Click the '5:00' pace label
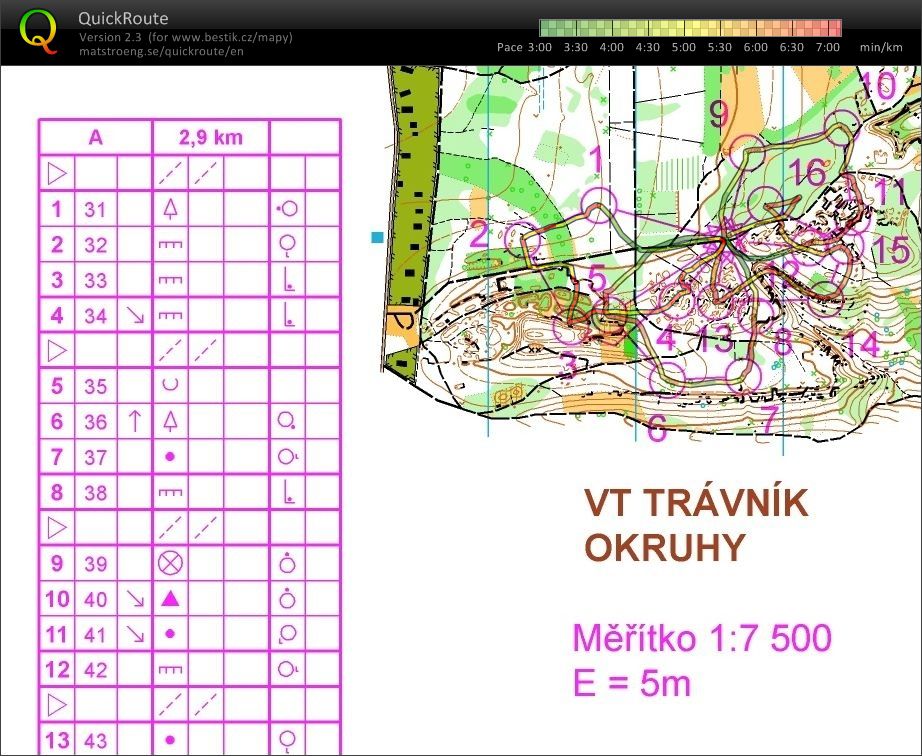 683,48
